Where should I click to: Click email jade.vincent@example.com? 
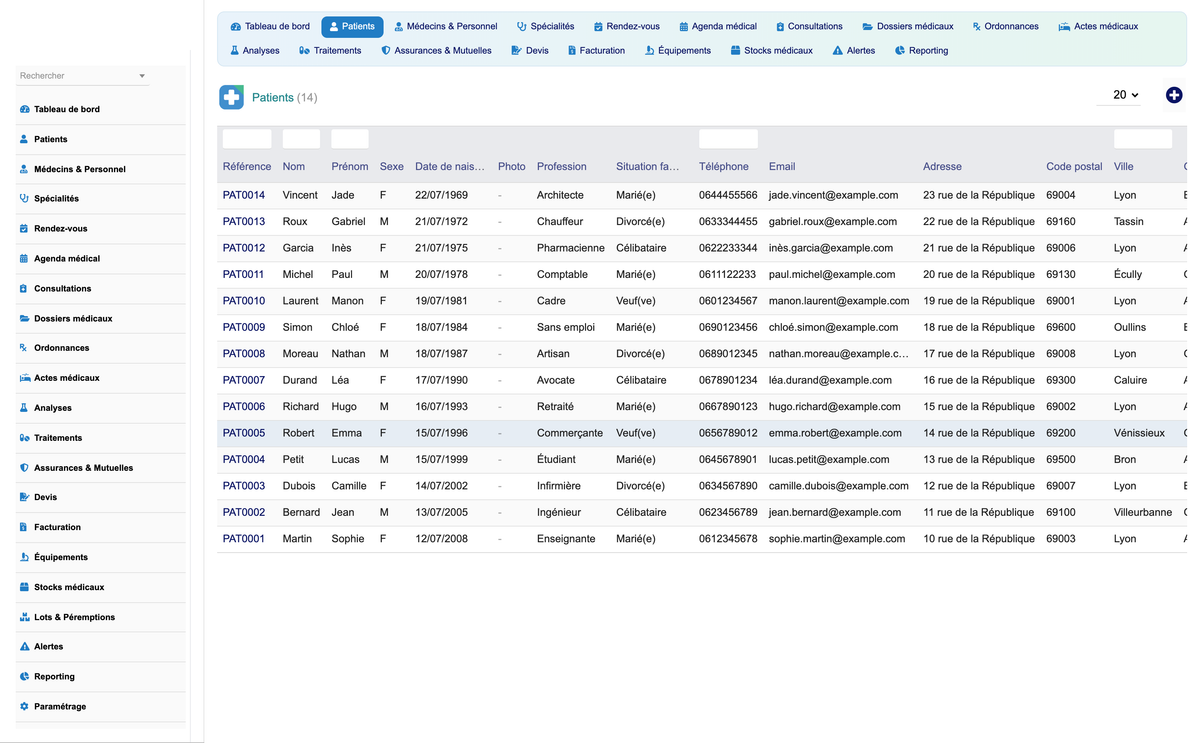834,195
